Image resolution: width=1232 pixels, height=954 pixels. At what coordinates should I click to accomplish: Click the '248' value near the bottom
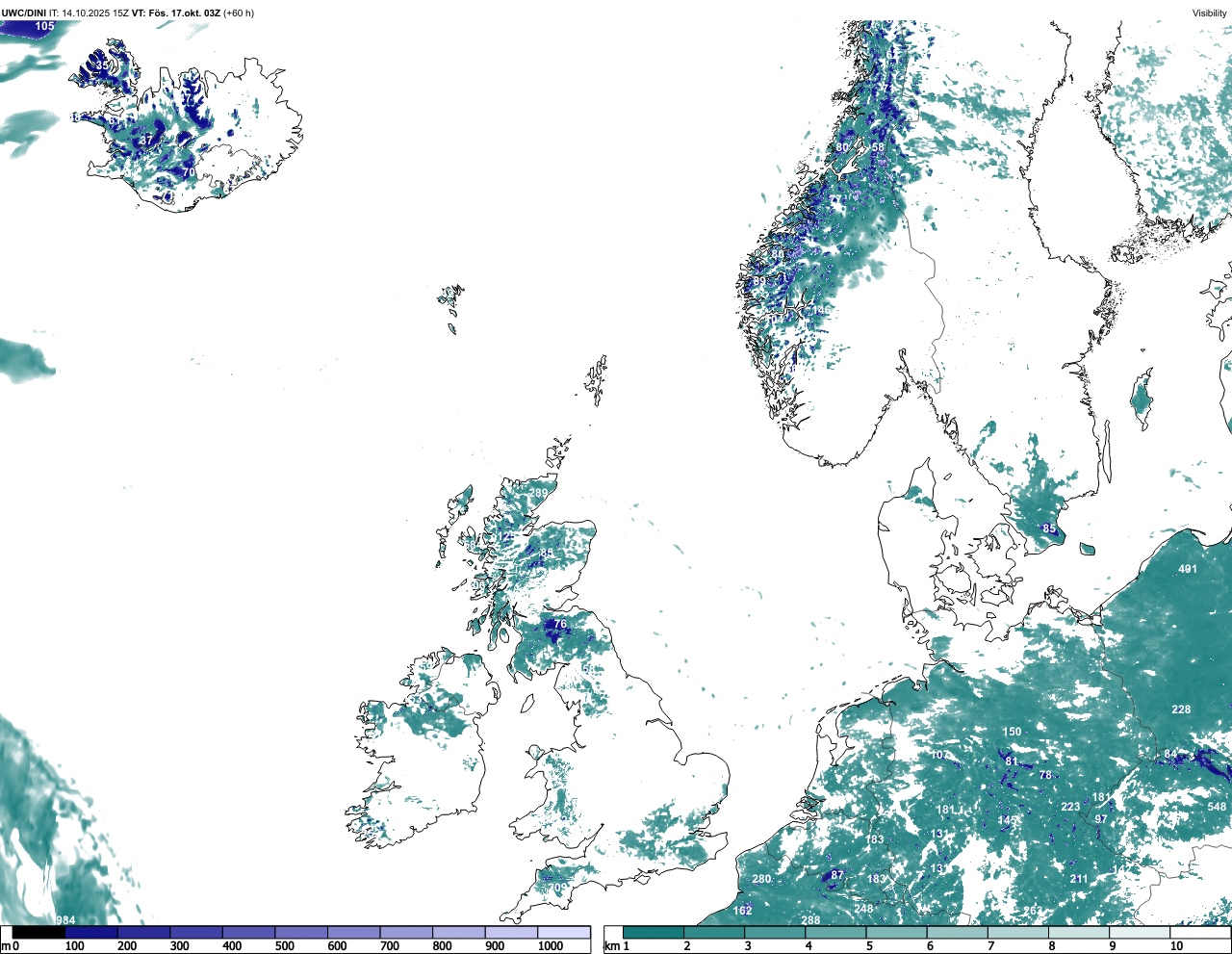pos(863,909)
